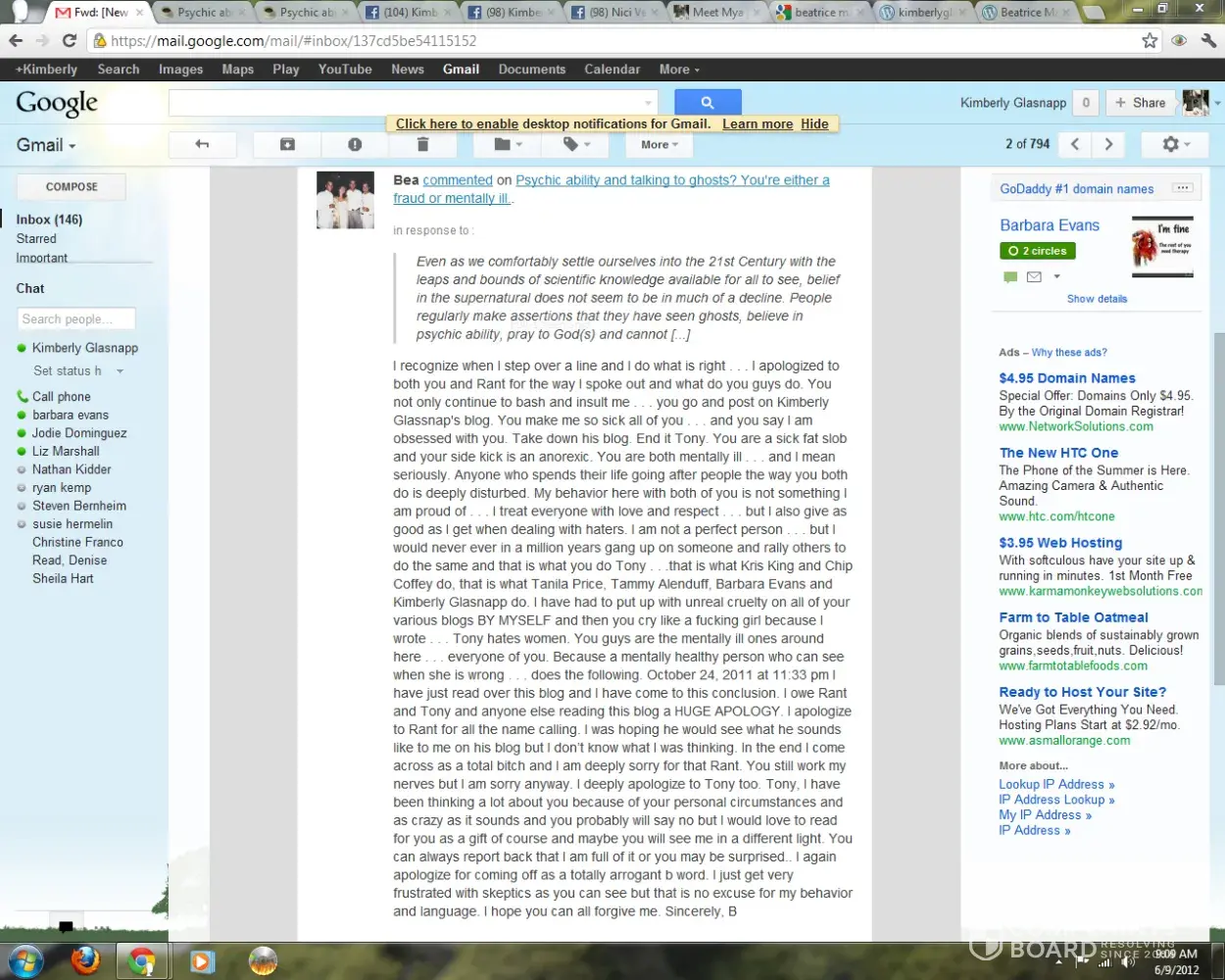
Task: Open the Psychic ability blog post link
Action: tap(612, 189)
